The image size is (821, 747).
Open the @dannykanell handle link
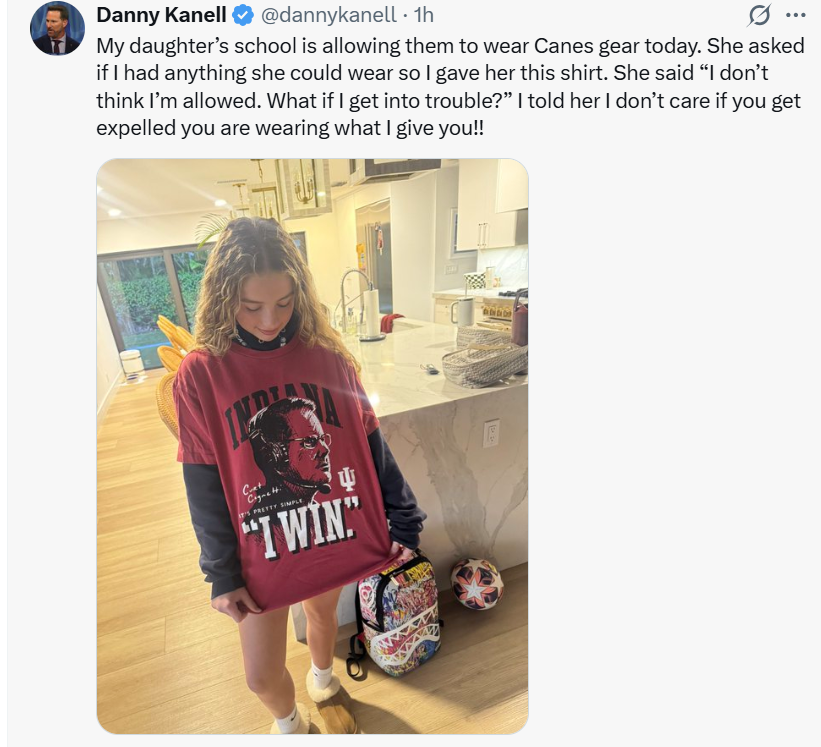(328, 15)
